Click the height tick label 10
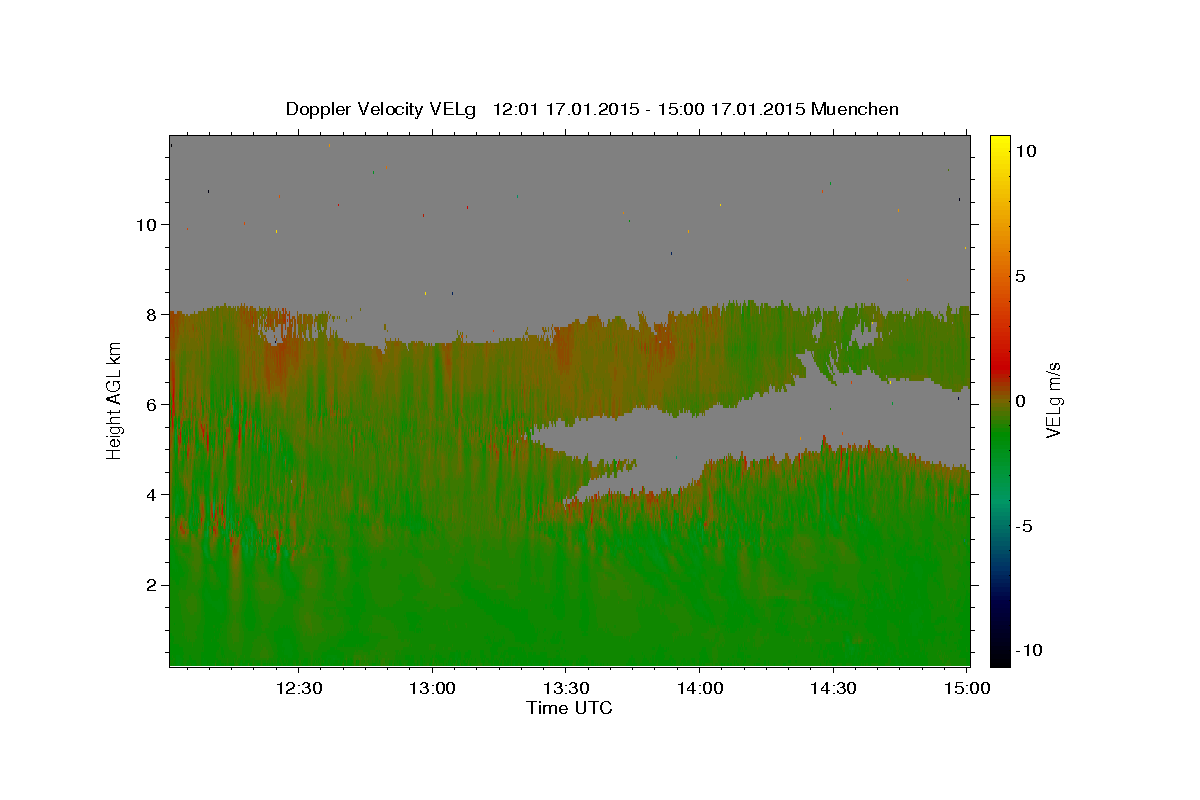Viewport: 1200px width, 800px height. coord(146,224)
